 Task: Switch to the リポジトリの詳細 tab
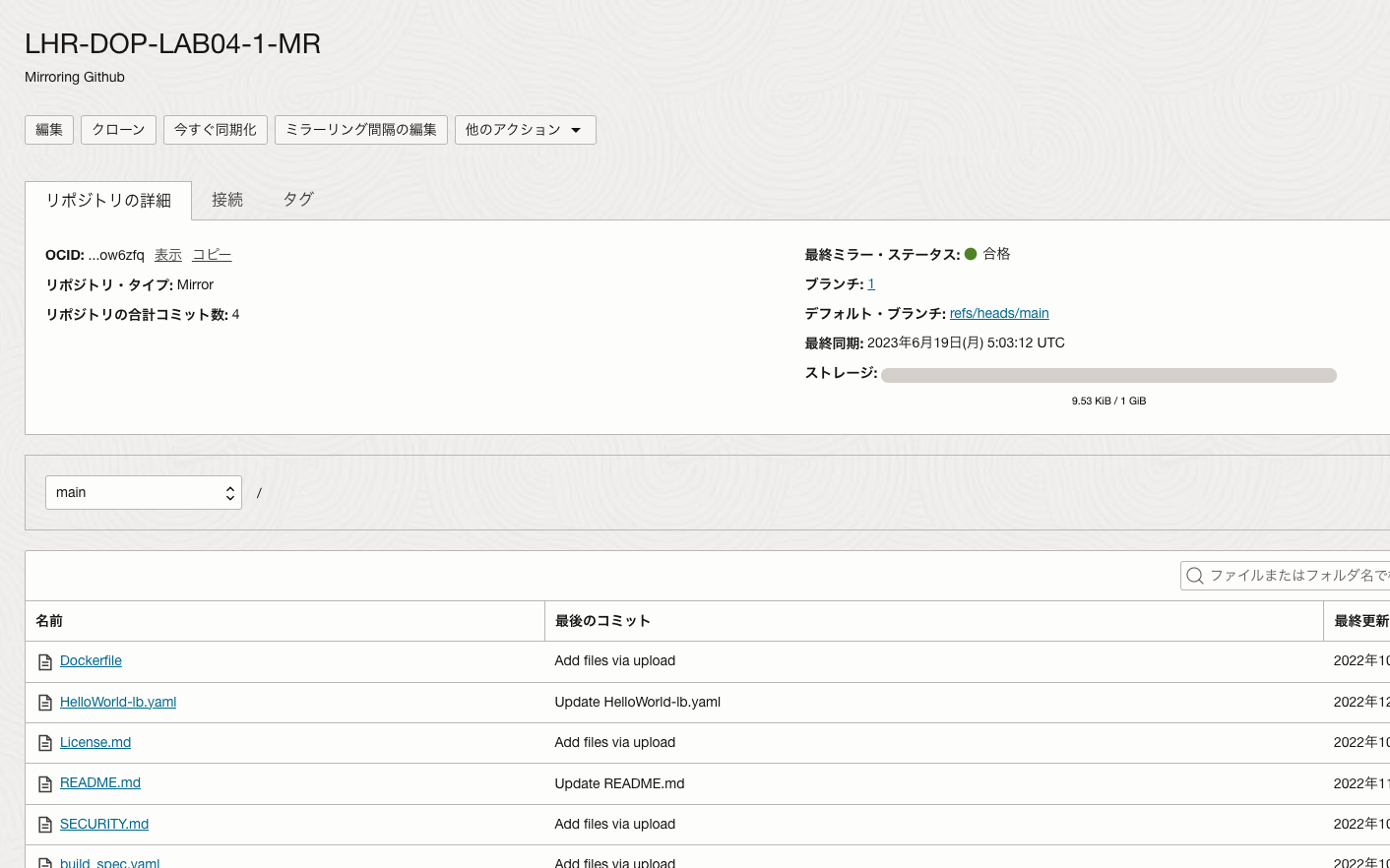(108, 200)
